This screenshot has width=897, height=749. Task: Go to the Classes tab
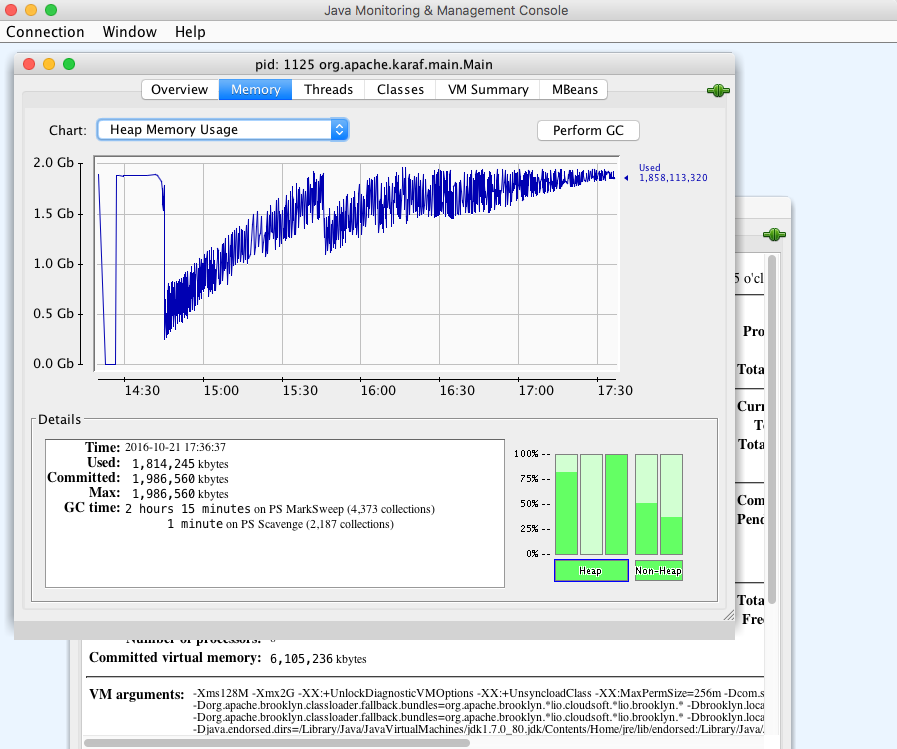click(400, 90)
